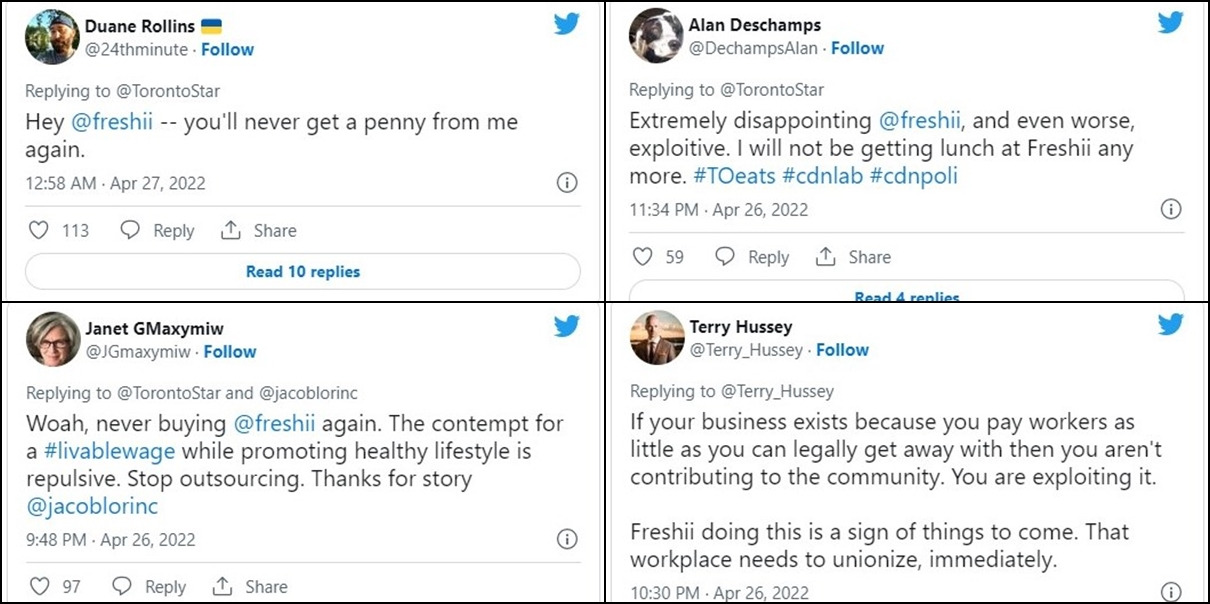1210x604 pixels.
Task: Follow Duane Rollins
Action: [x=227, y=49]
